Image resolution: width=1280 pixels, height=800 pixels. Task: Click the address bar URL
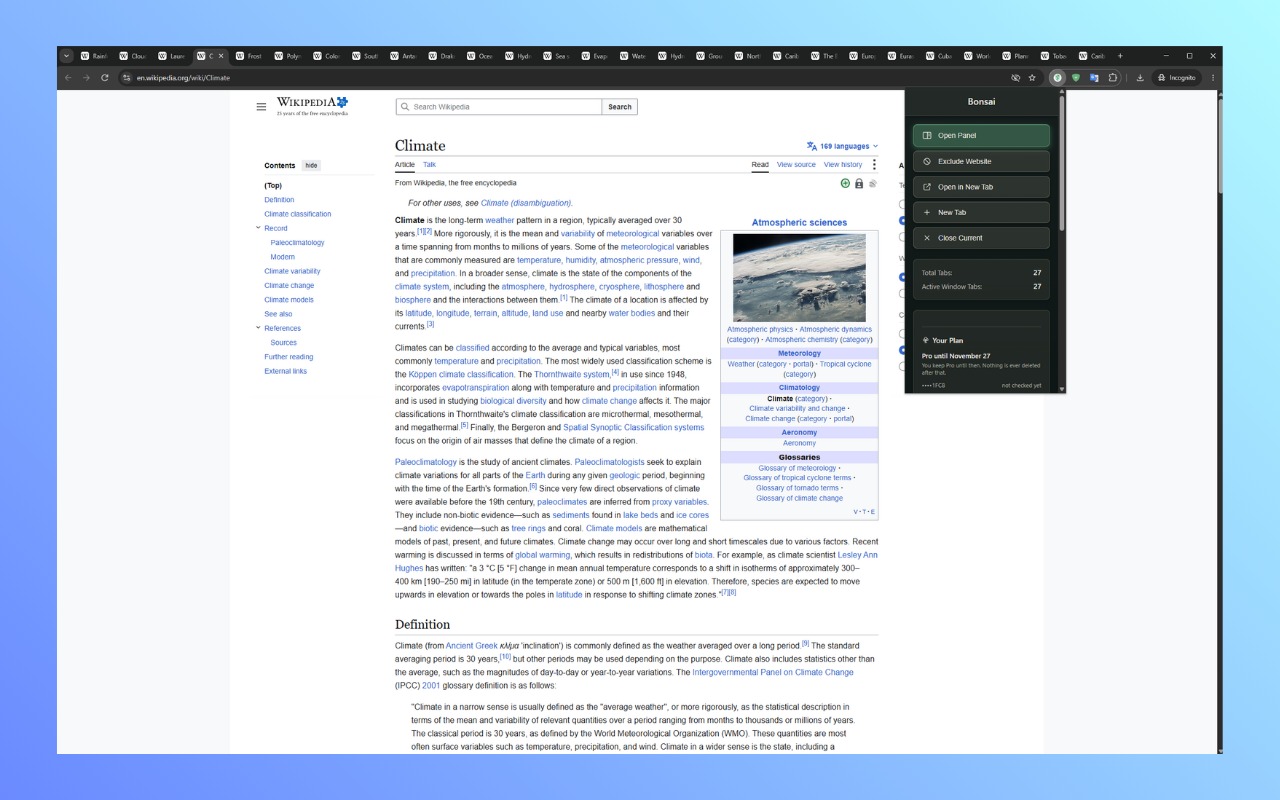pyautogui.click(x=183, y=77)
